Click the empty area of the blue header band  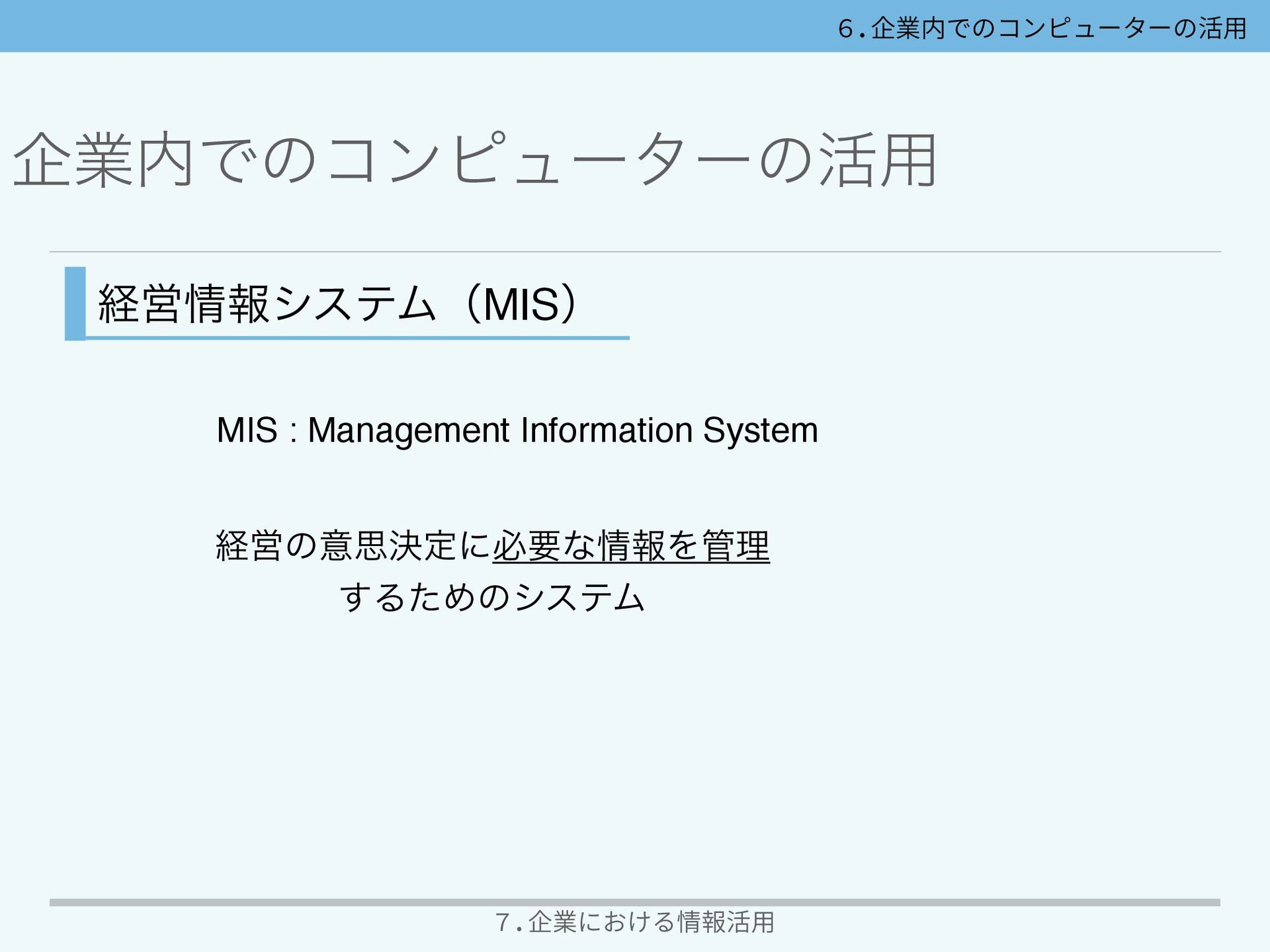[397, 26]
